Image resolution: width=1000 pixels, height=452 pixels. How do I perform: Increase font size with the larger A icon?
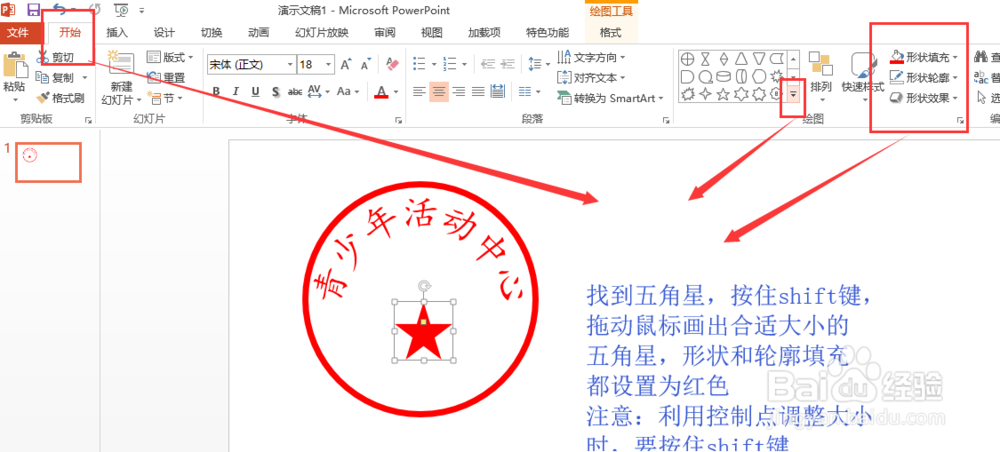tap(346, 64)
